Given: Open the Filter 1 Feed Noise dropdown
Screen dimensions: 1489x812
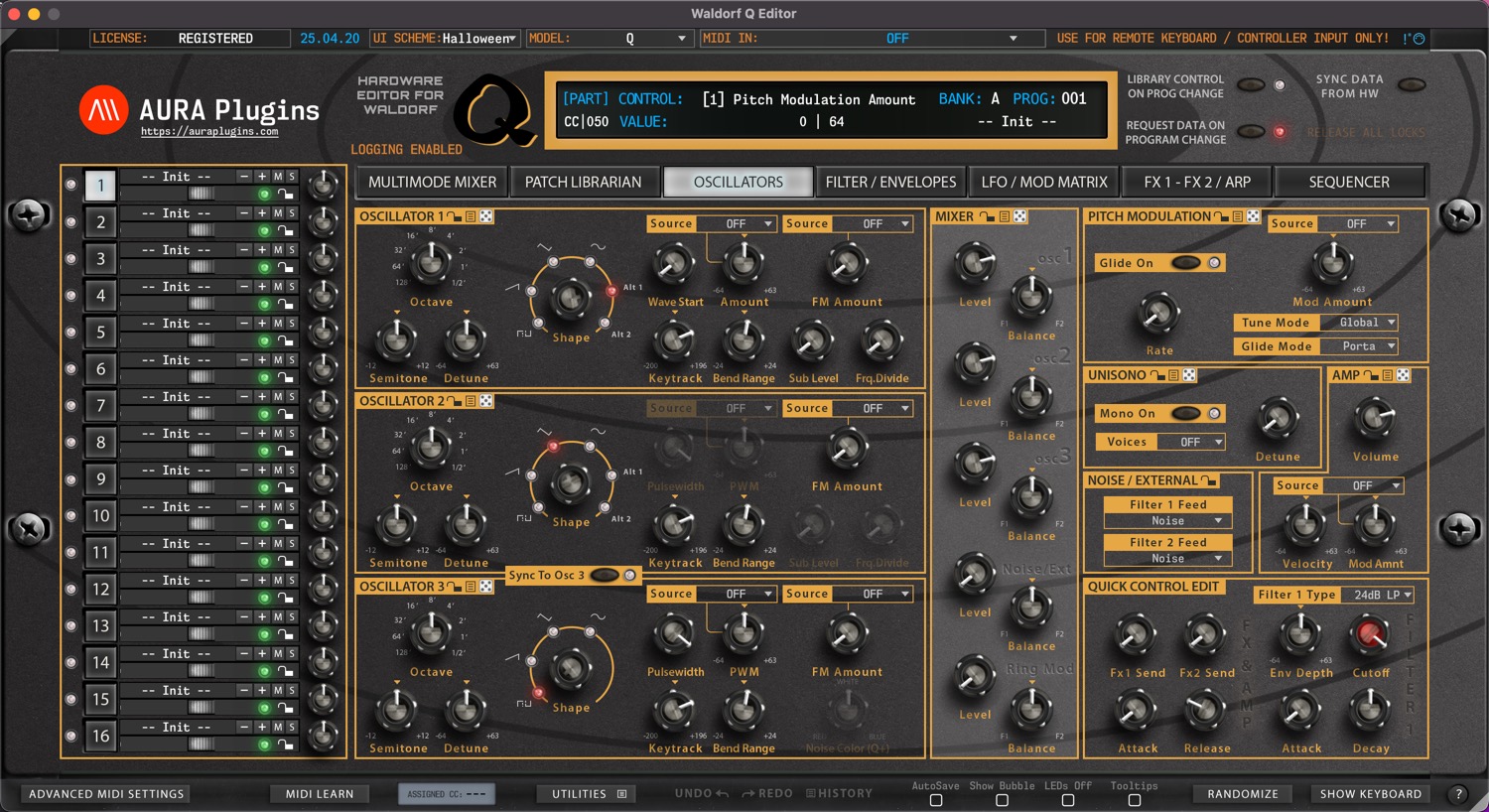Looking at the screenshot, I should (1168, 521).
